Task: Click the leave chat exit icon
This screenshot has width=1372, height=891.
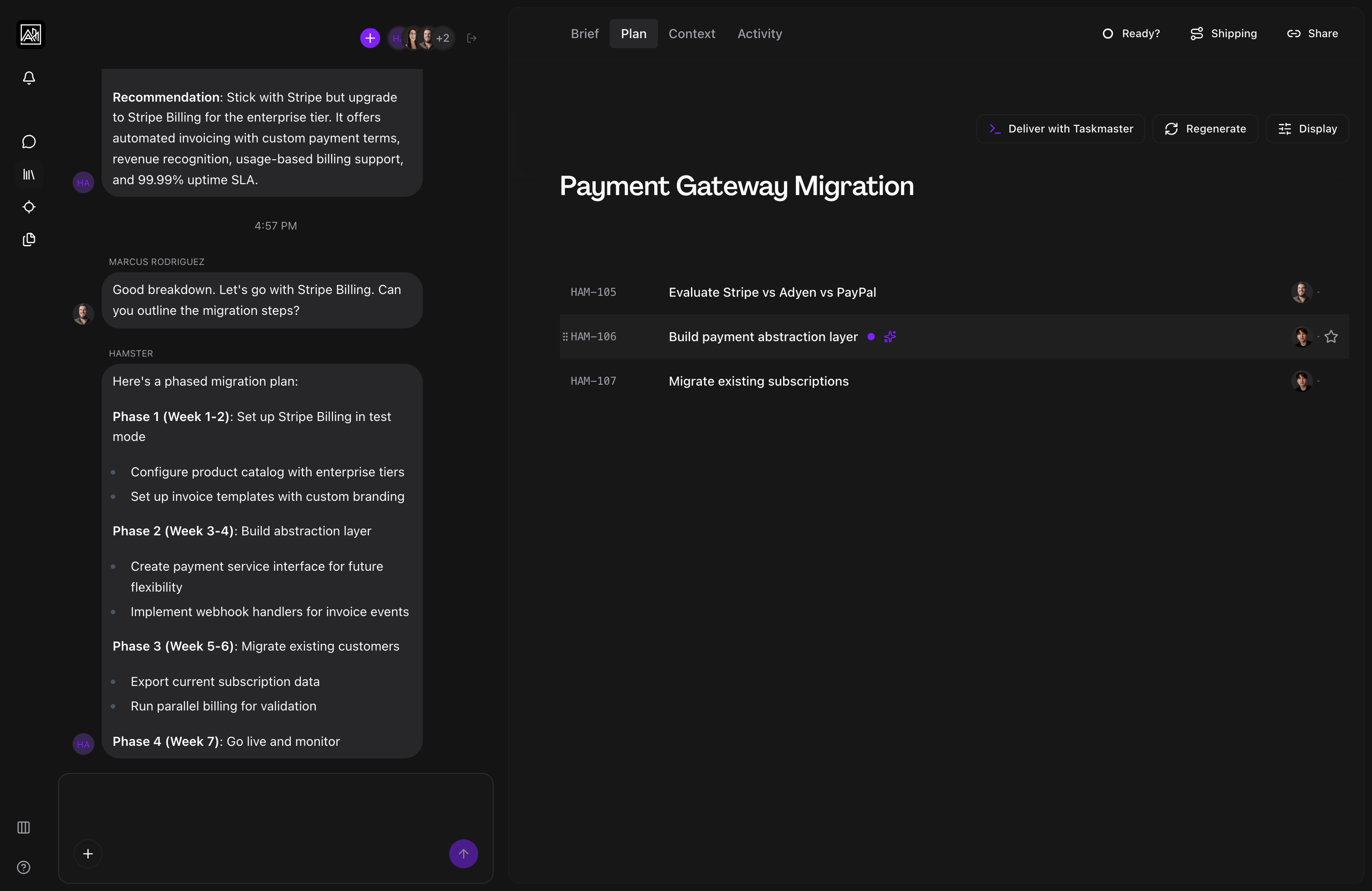Action: [x=471, y=38]
